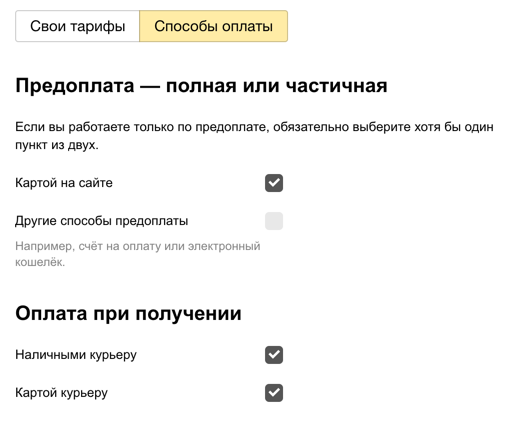Click the word частичная in first heading

click(x=336, y=86)
